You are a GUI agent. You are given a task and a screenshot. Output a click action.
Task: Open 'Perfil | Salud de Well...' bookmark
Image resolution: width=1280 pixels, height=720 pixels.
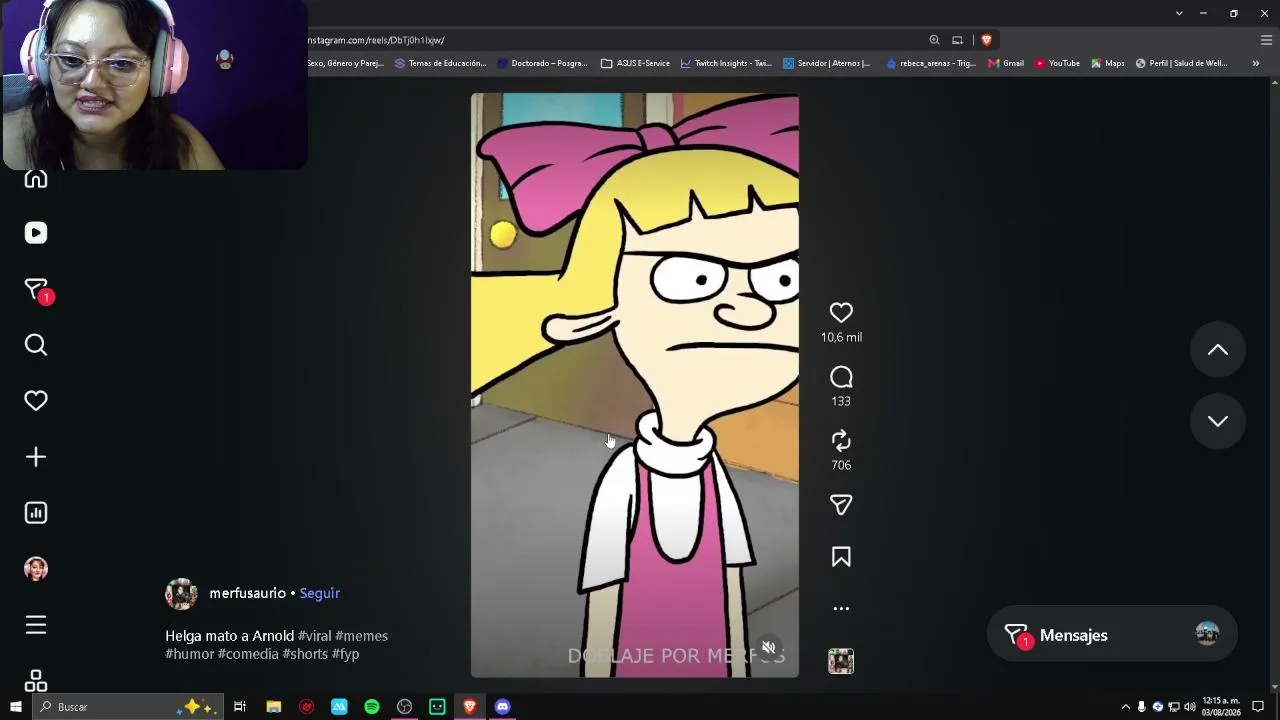point(1181,63)
